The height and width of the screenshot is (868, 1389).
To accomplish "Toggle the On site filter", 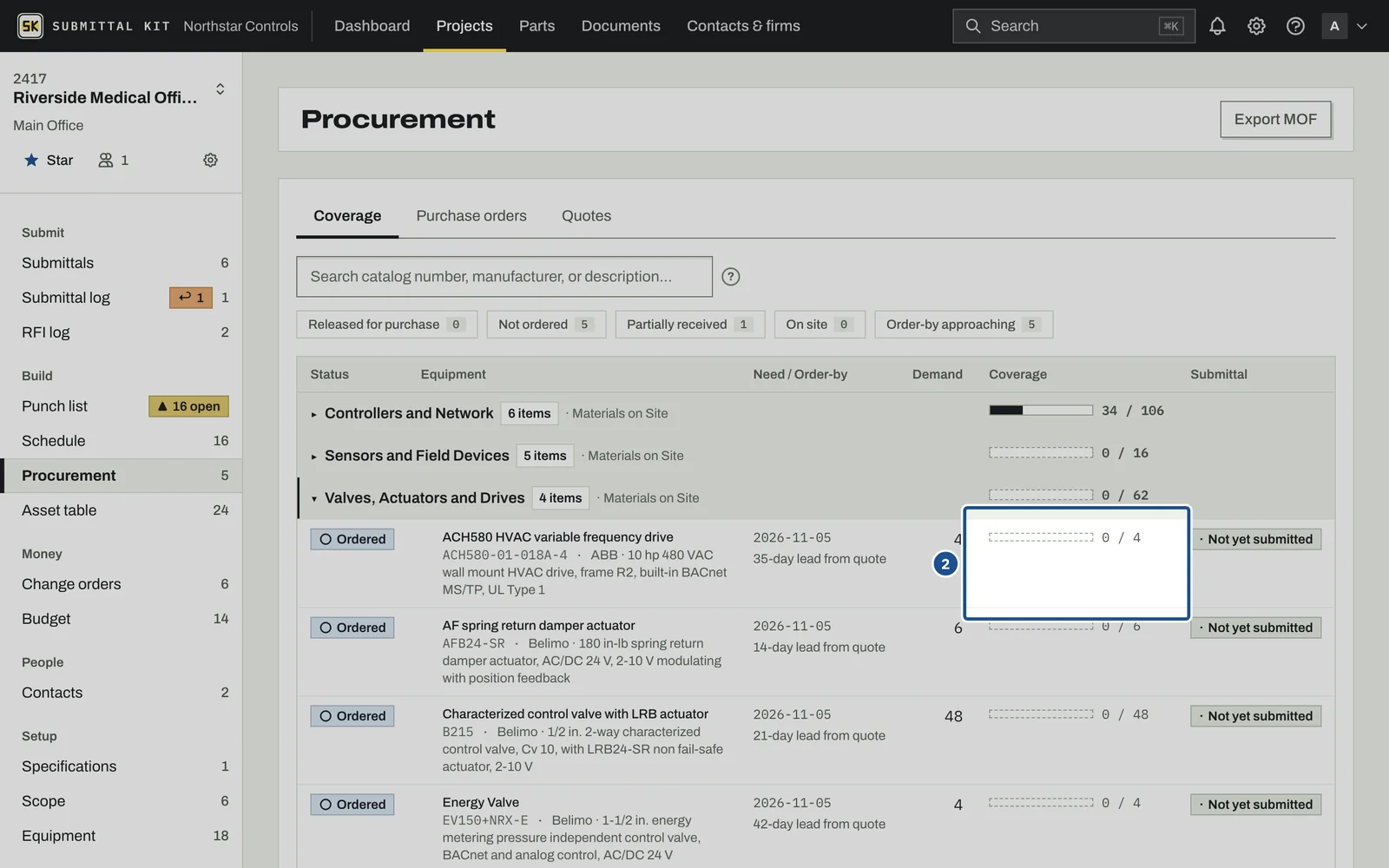I will 819,324.
